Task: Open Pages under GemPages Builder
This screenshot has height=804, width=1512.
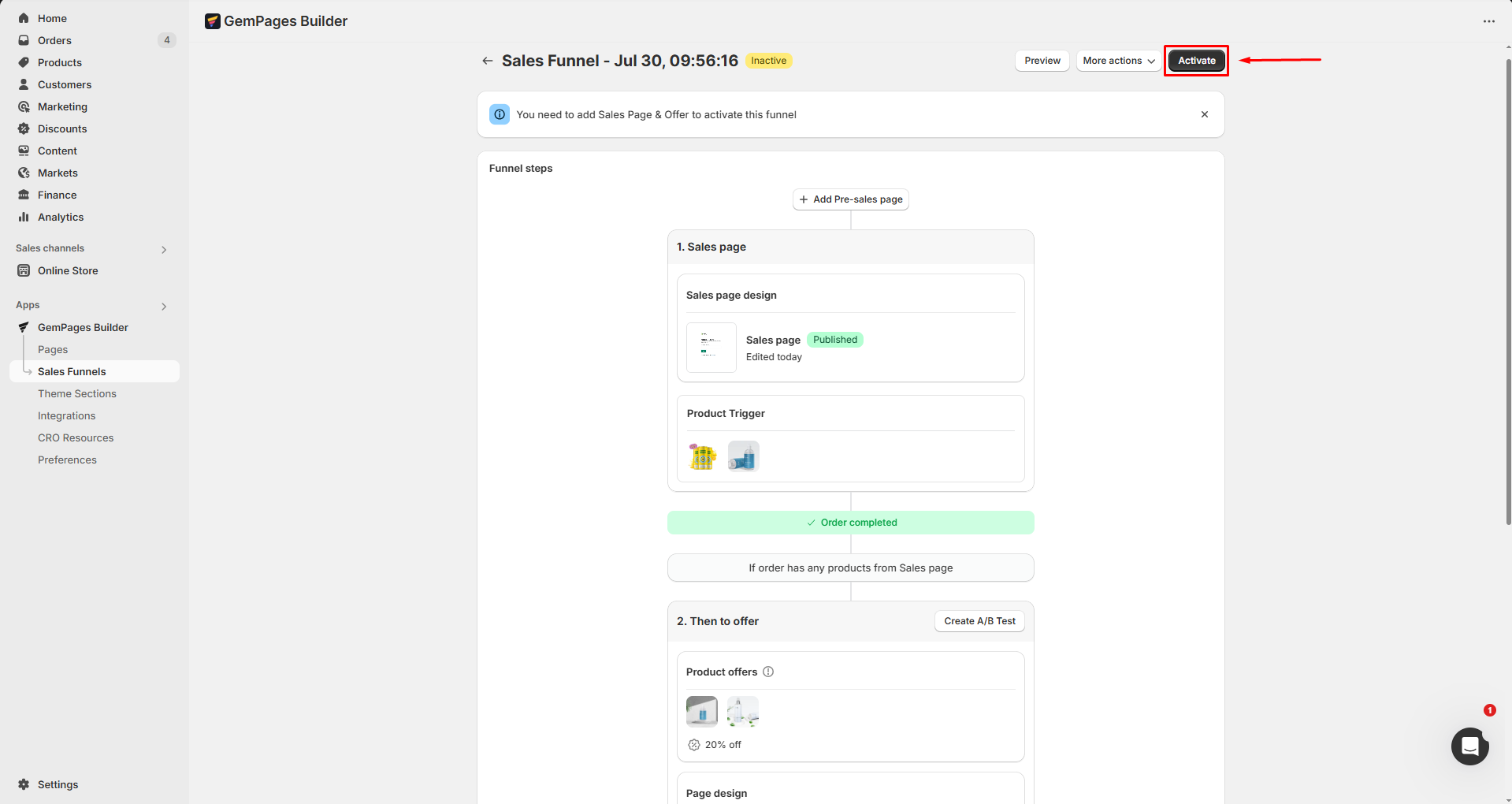Action: 53,349
